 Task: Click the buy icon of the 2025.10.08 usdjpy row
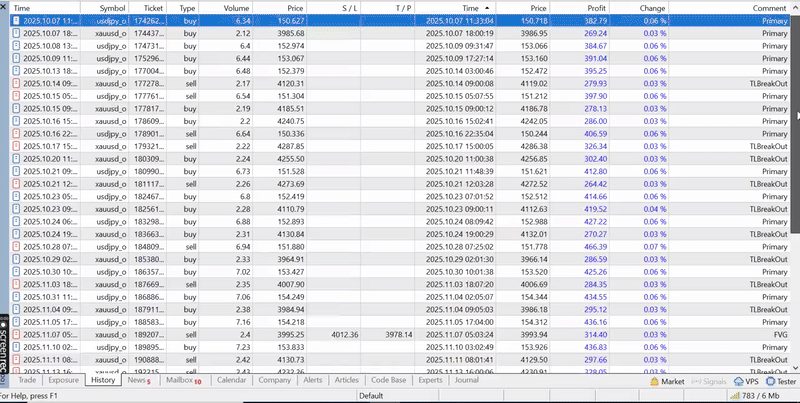pyautogui.click(x=16, y=46)
